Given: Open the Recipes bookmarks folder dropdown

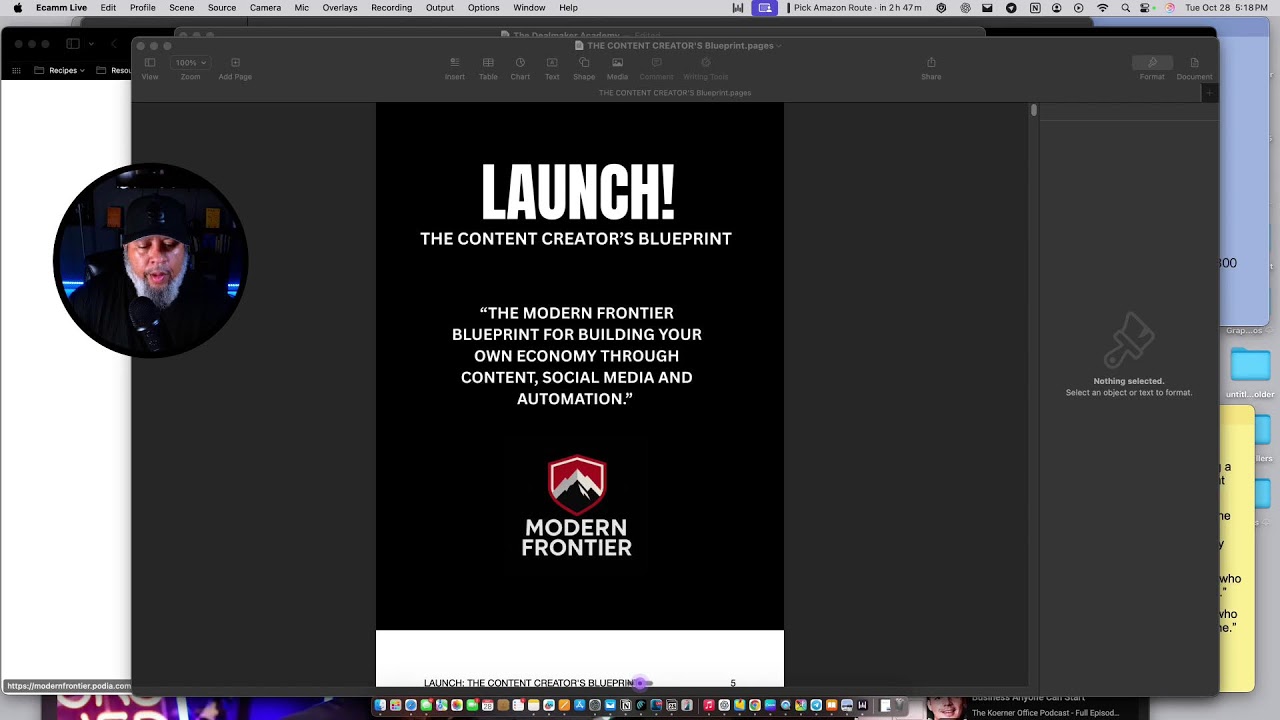Looking at the screenshot, I should [x=60, y=71].
